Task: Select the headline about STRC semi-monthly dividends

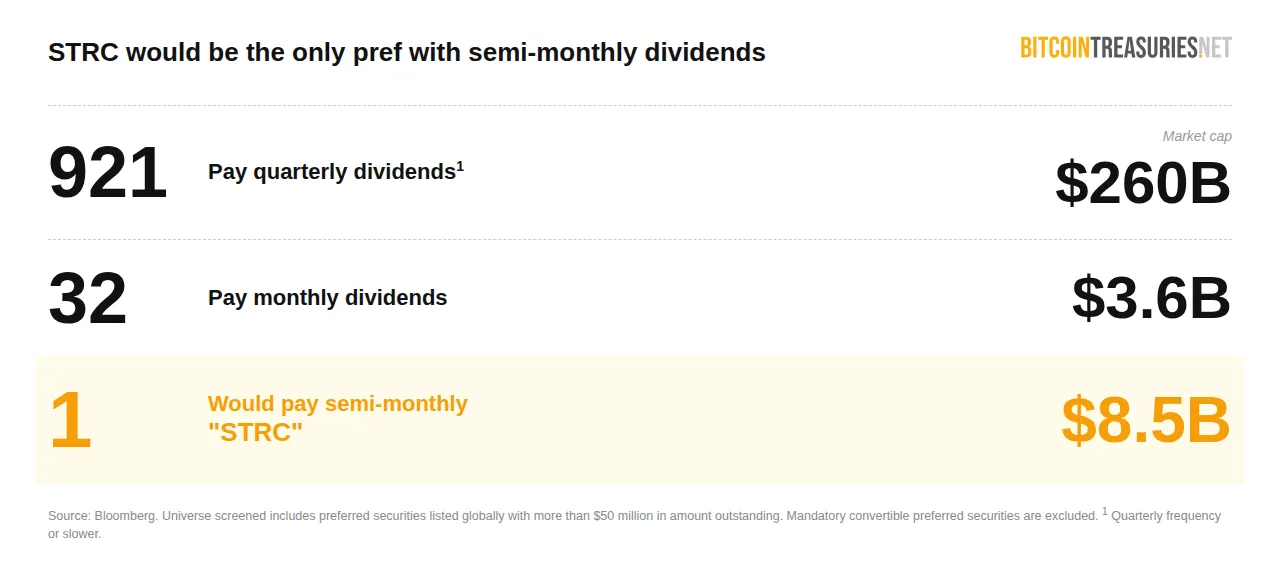Action: pos(406,53)
